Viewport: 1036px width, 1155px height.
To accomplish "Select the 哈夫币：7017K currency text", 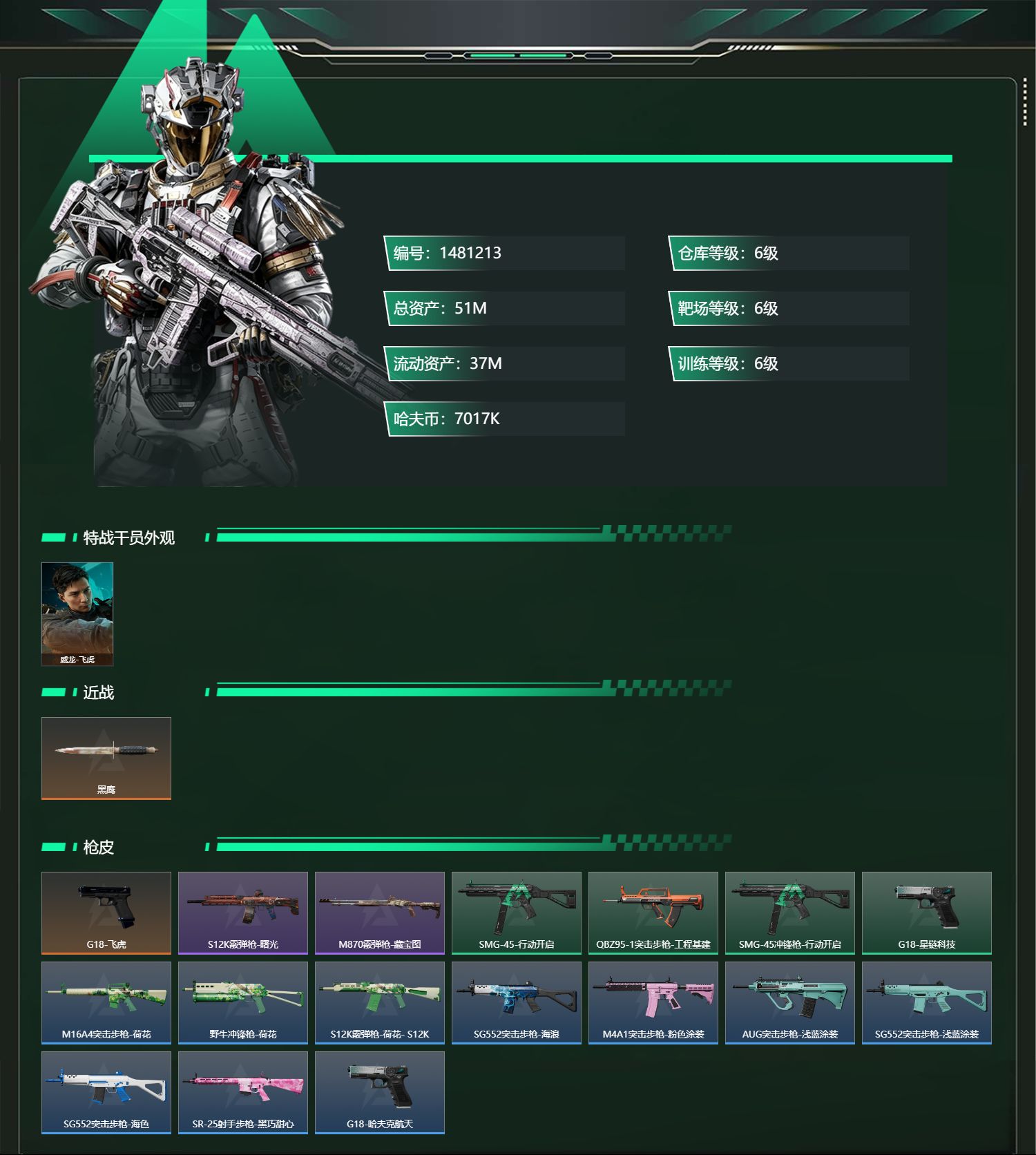I will 446,419.
